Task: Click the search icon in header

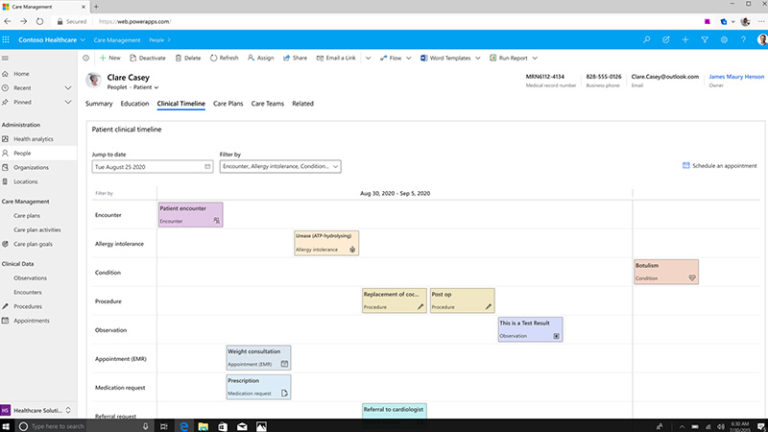Action: pos(647,40)
